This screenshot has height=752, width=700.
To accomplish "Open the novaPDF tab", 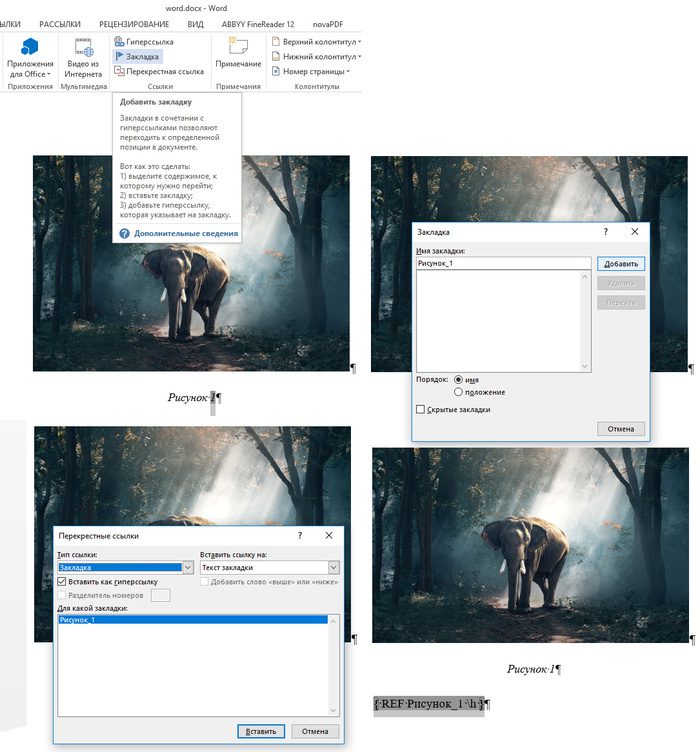I will click(x=328, y=24).
